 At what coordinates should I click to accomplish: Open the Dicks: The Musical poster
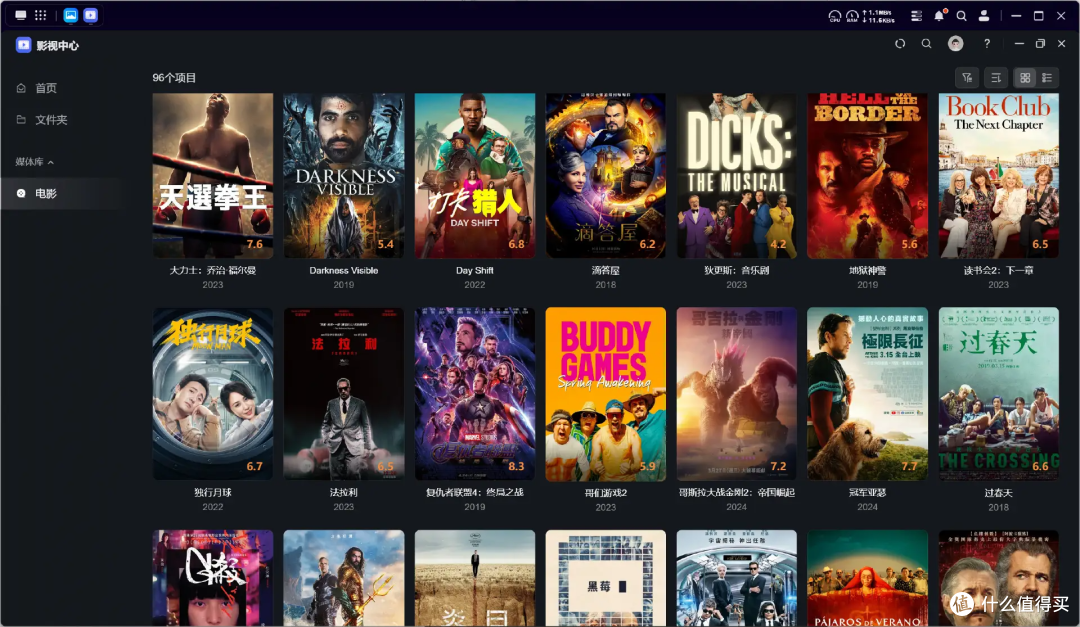point(736,176)
